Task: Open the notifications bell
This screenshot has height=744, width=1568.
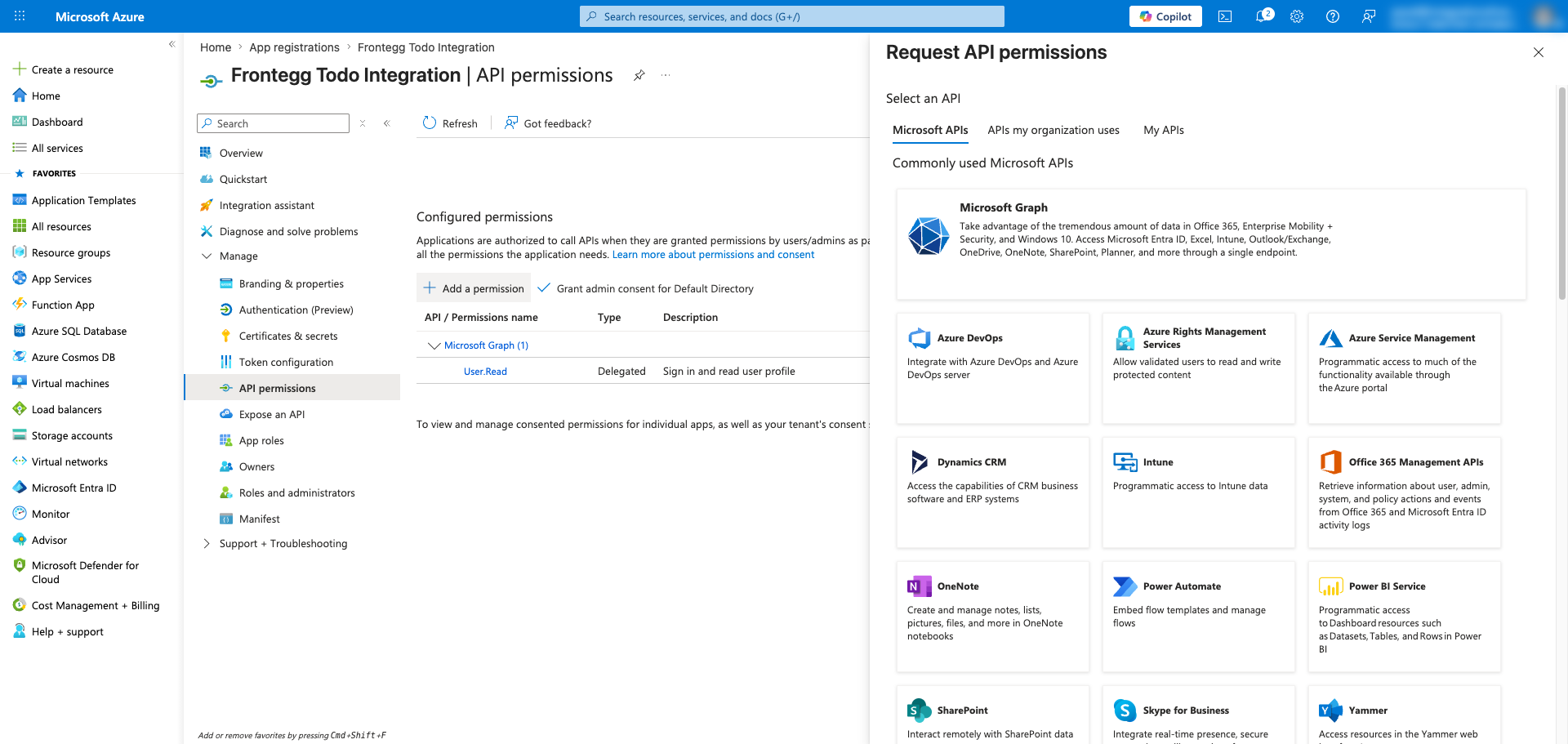Action: pos(1263,16)
